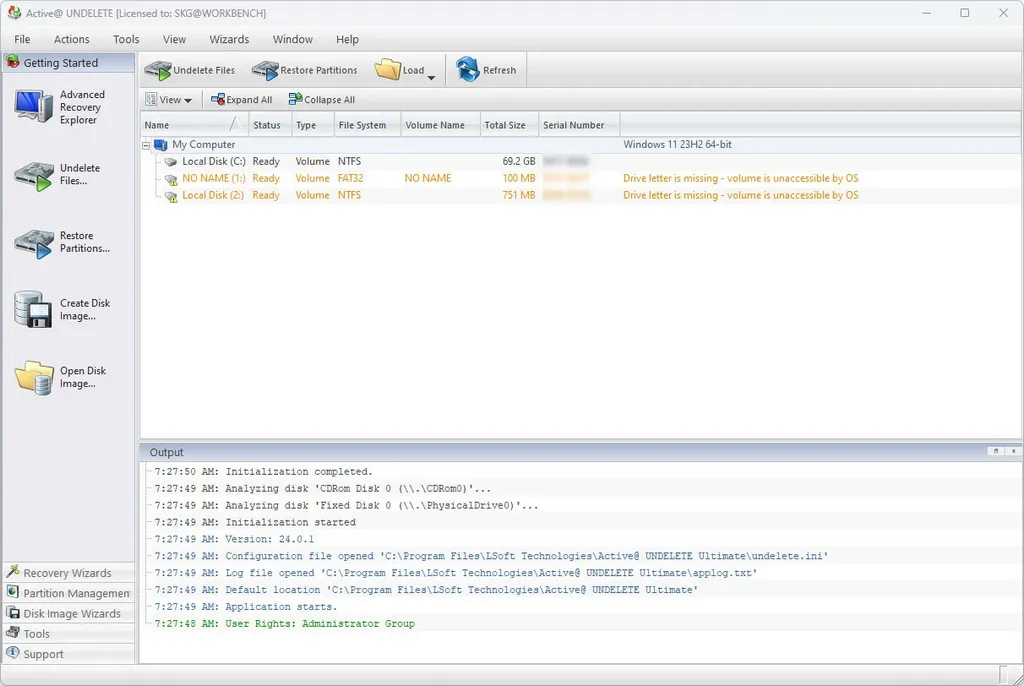Collapse the My Computer tree node

tap(146, 145)
